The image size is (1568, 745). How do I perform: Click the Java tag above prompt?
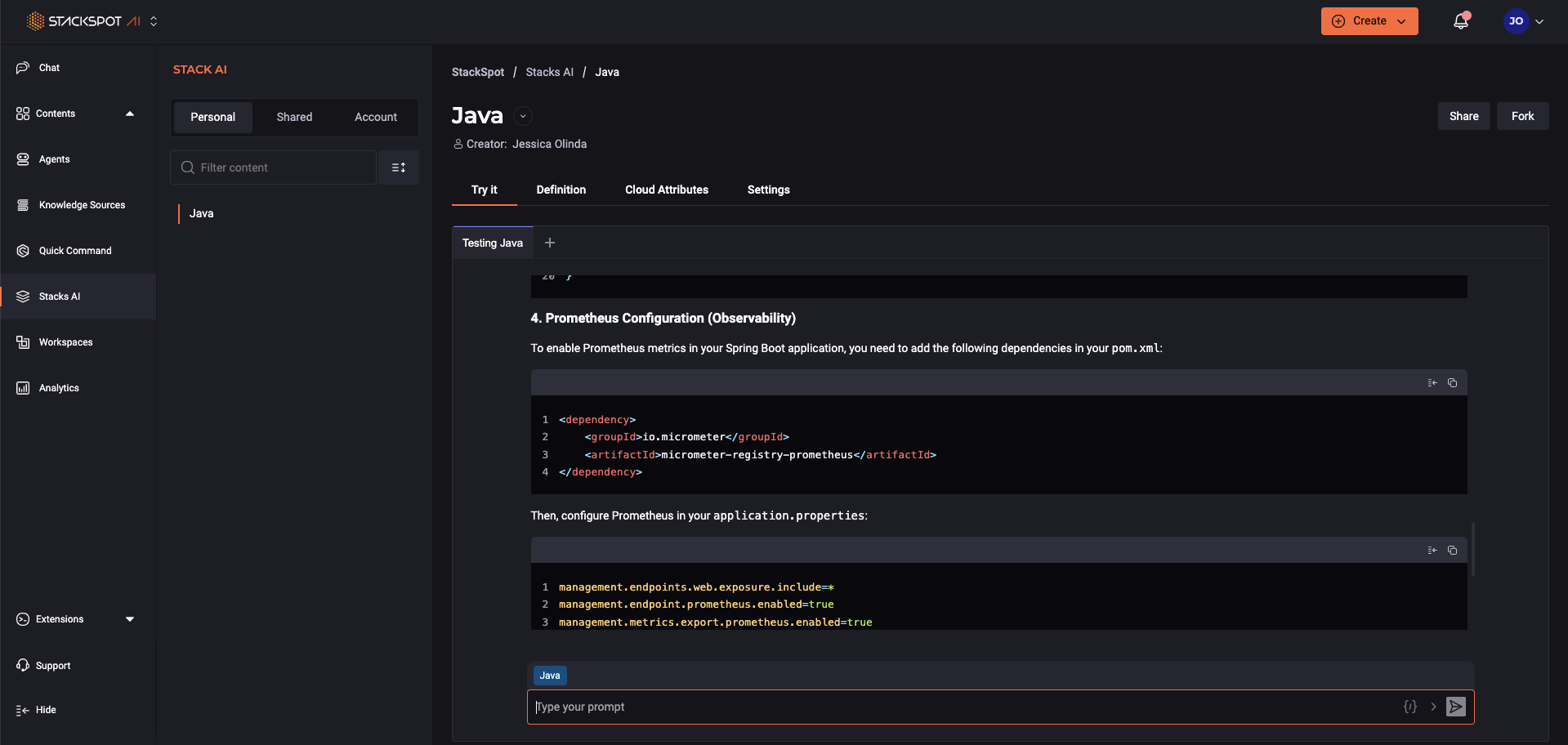point(550,676)
